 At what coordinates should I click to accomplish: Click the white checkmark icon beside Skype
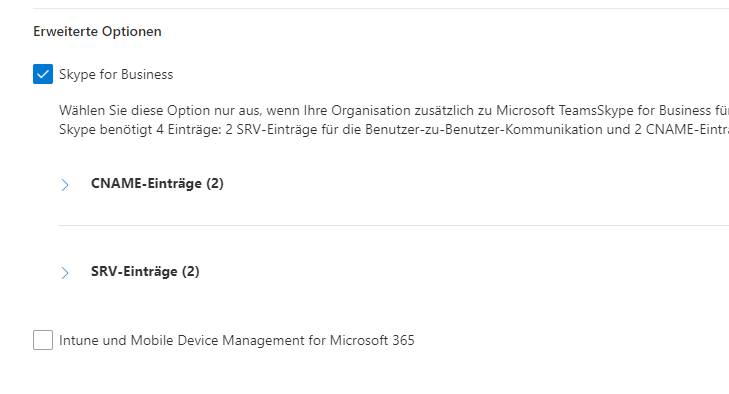click(43, 74)
